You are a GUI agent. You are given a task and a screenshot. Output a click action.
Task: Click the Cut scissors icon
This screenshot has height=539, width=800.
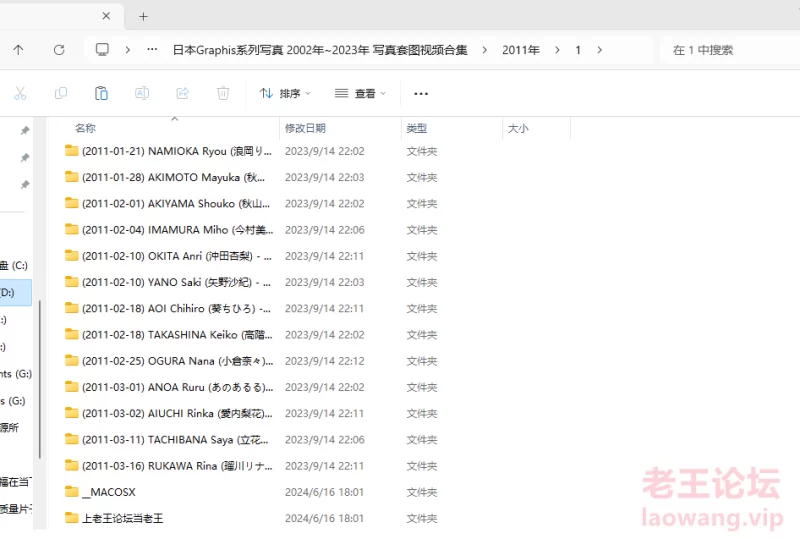[x=20, y=93]
